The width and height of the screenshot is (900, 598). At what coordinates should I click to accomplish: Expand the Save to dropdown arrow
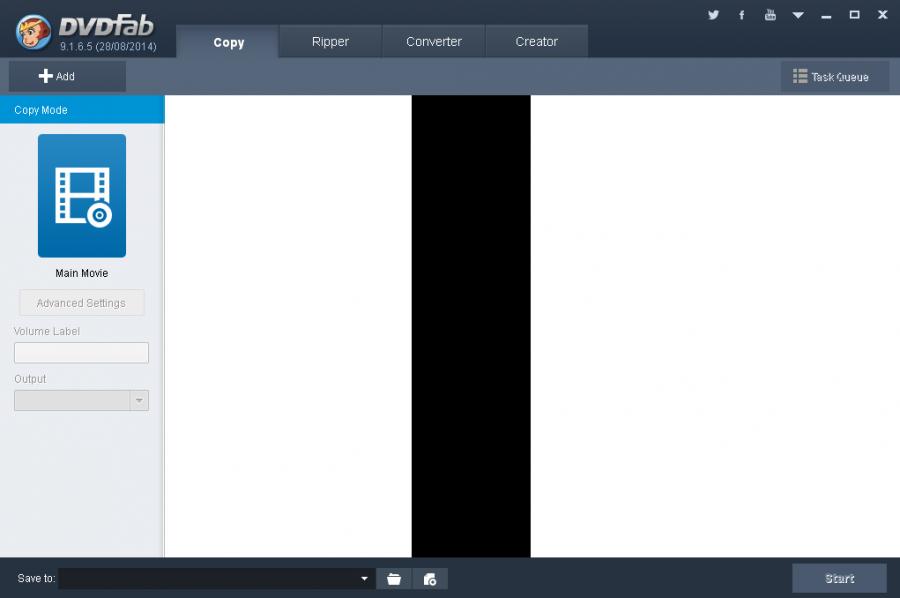click(364, 578)
